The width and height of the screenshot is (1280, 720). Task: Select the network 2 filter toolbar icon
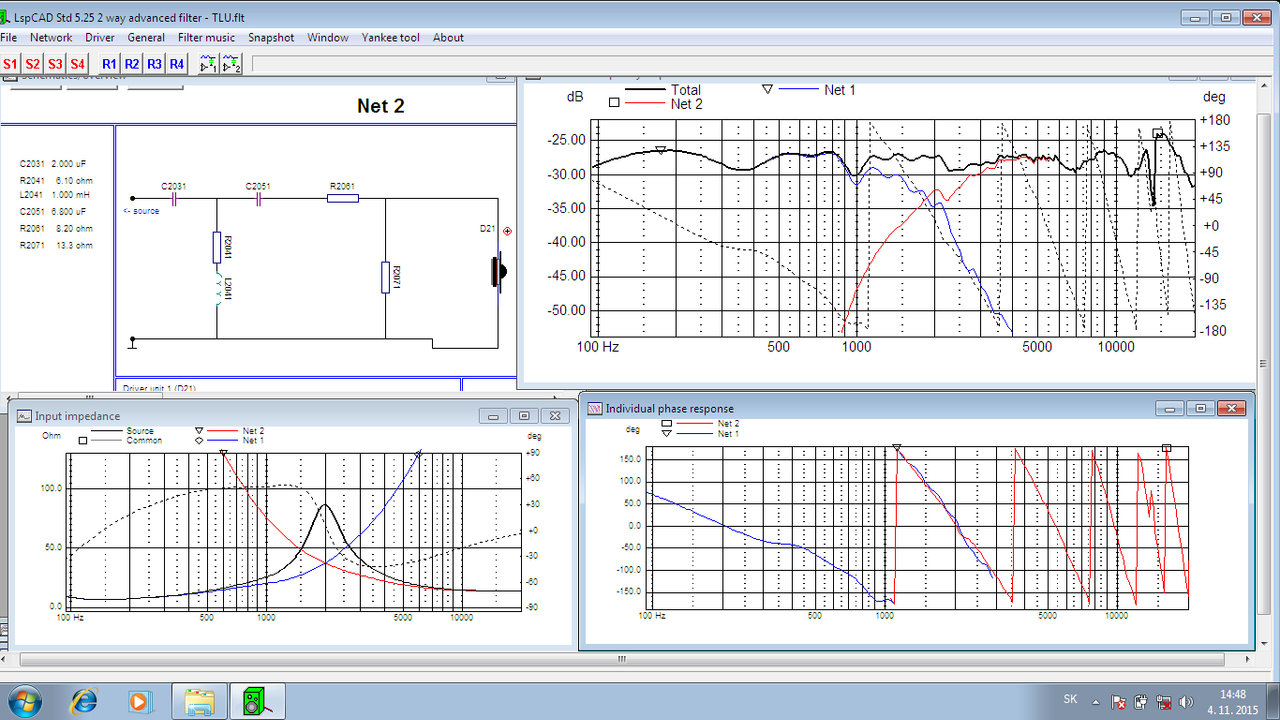(232, 64)
